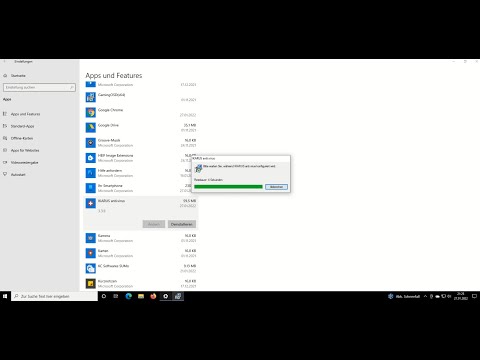The height and width of the screenshot is (360, 480).
Task: Click the Deinstallieren button for IKARUS anti.virus
Action: click(x=182, y=224)
